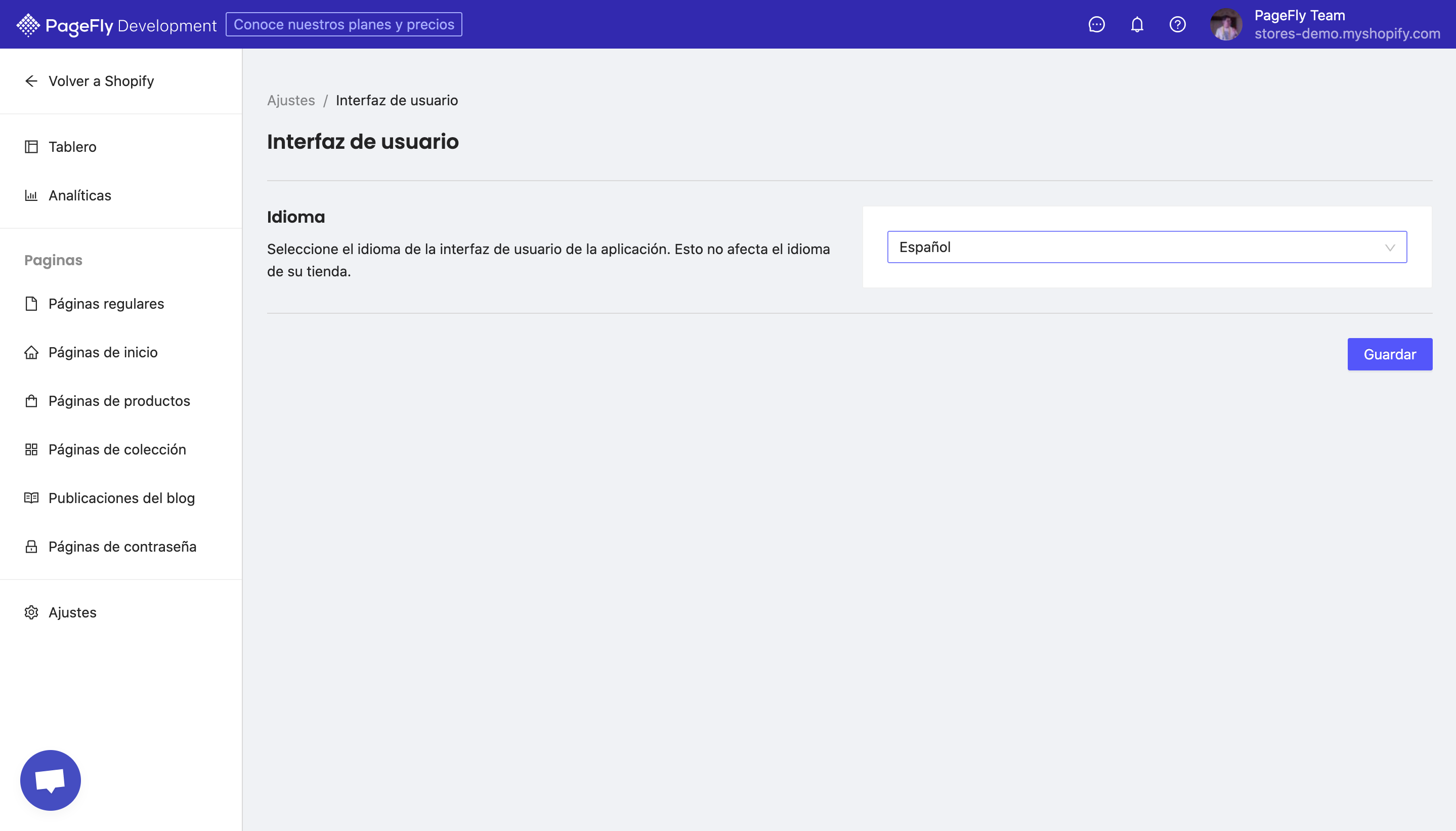Screen dimensions: 1456x831
Task: Click the PageFly Development brand text
Action: [x=131, y=25]
